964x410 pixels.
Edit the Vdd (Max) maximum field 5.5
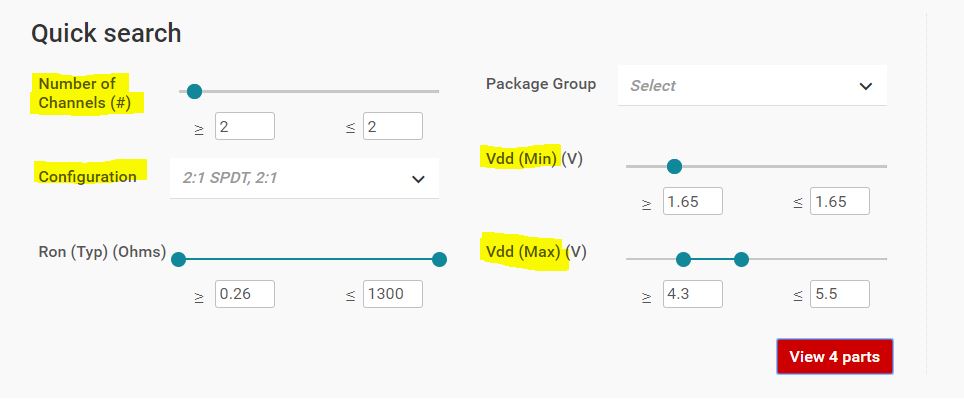[840, 294]
